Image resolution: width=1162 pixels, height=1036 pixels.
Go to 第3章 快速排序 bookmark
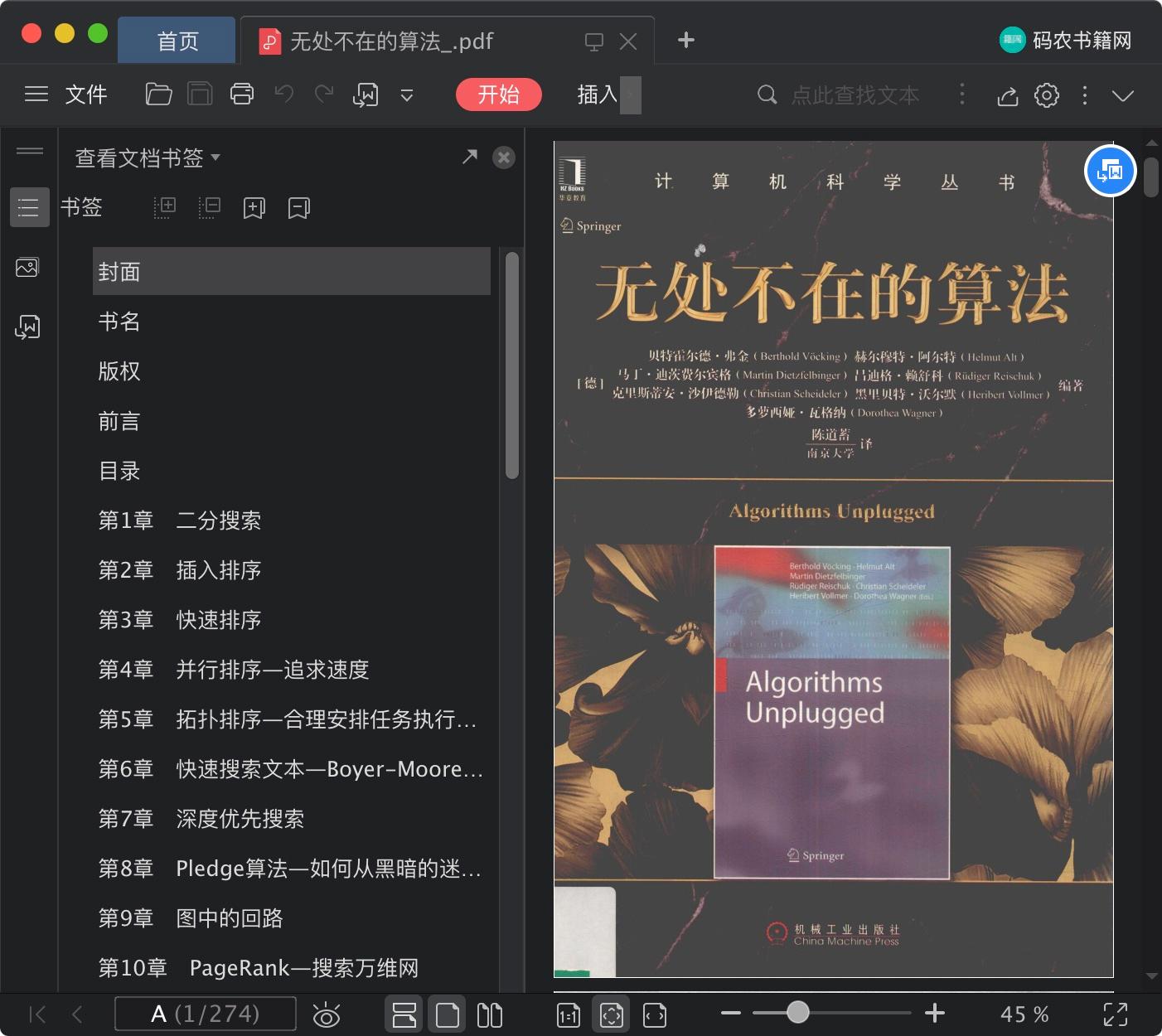[292, 620]
